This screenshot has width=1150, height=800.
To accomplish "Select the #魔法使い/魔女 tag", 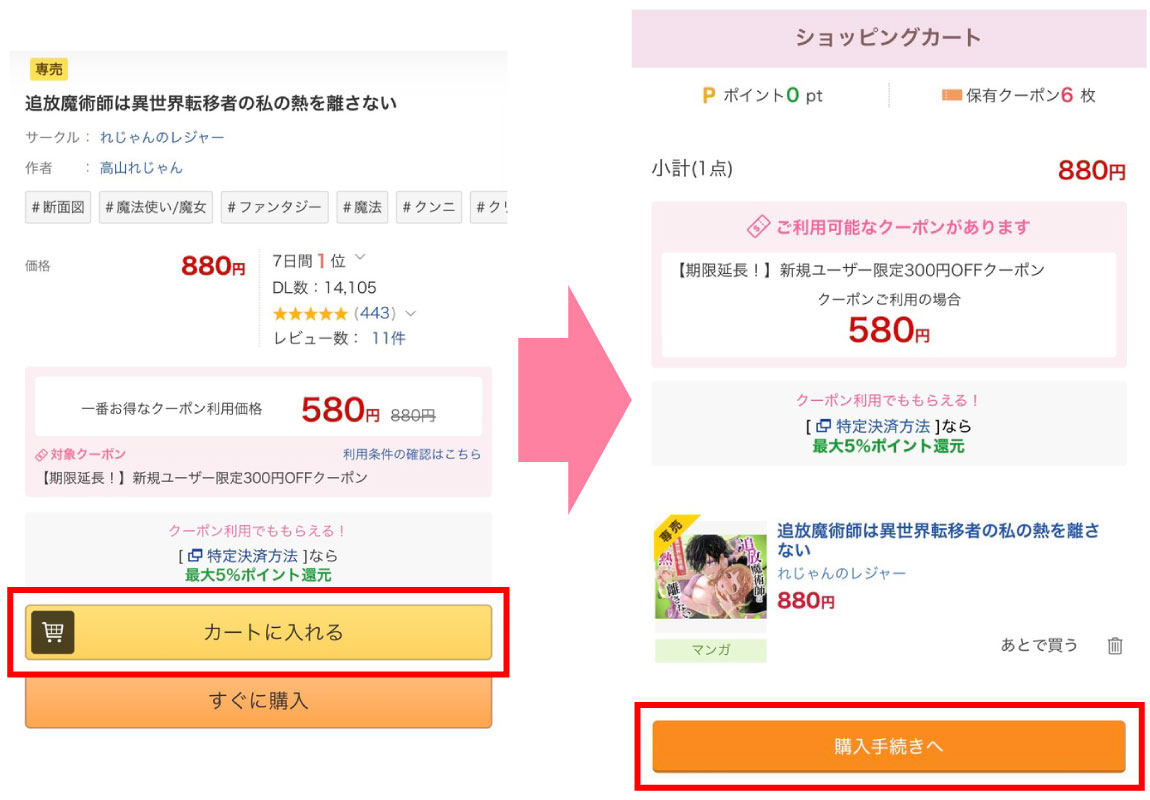I will pos(155,207).
